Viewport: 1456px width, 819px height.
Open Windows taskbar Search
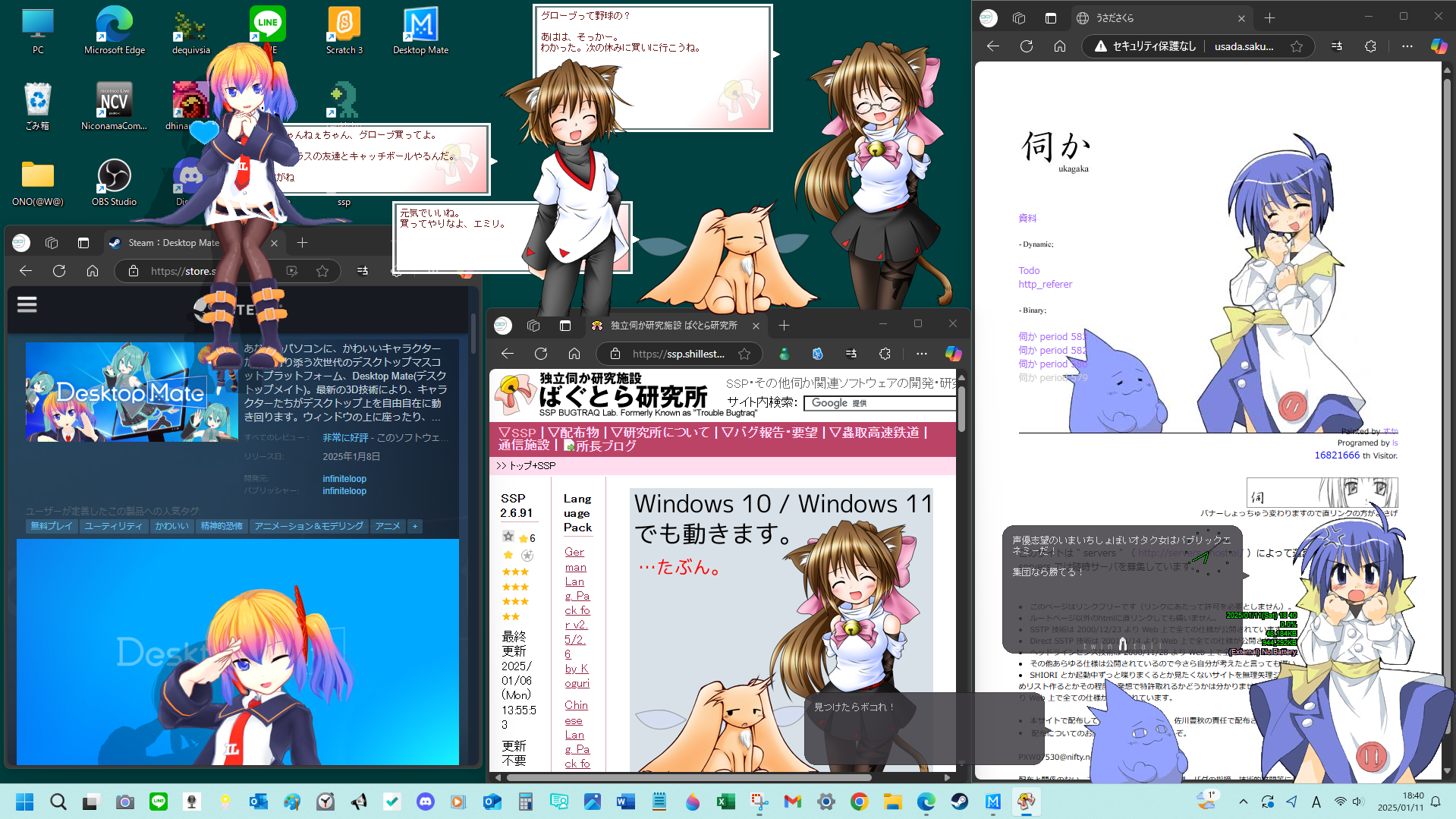click(x=58, y=802)
